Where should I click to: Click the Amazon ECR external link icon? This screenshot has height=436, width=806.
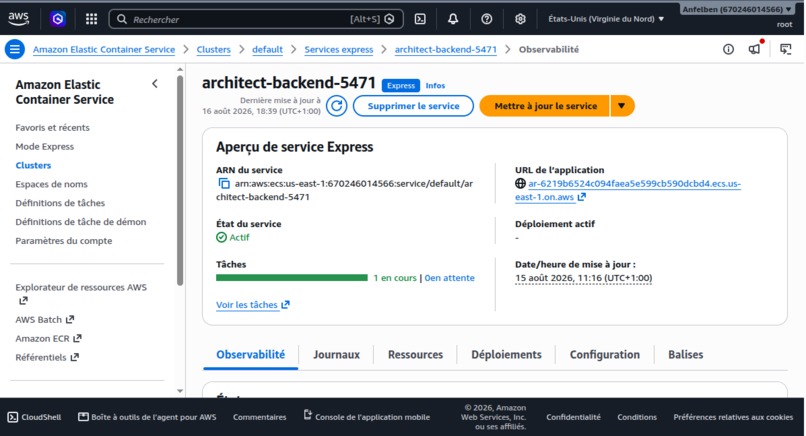(x=77, y=338)
